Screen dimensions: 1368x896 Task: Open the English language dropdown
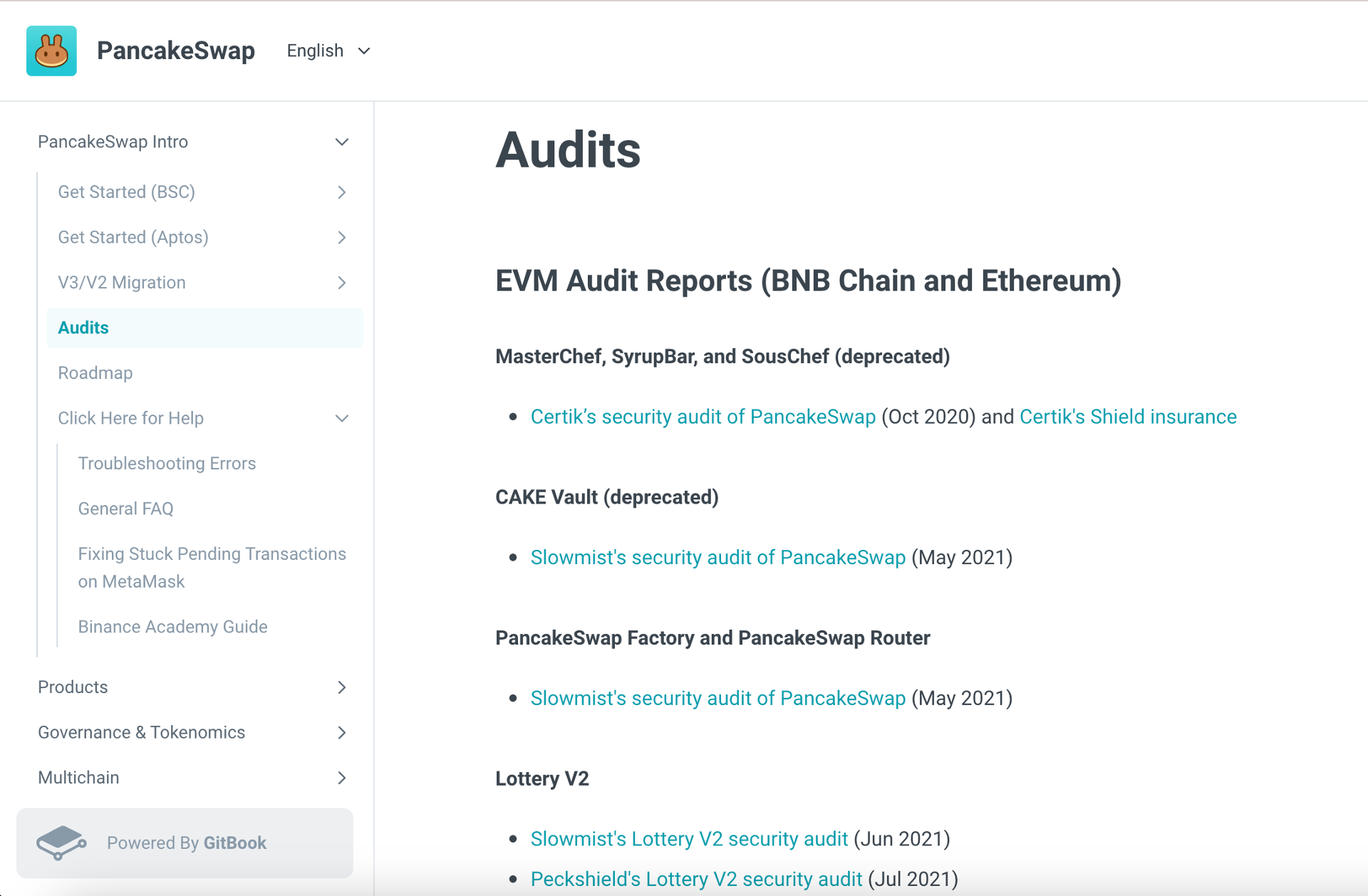tap(328, 51)
